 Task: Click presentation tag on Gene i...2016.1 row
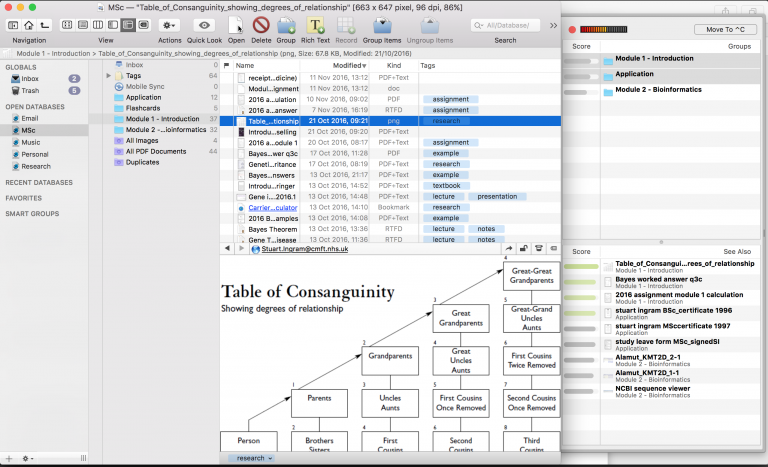[x=497, y=197]
